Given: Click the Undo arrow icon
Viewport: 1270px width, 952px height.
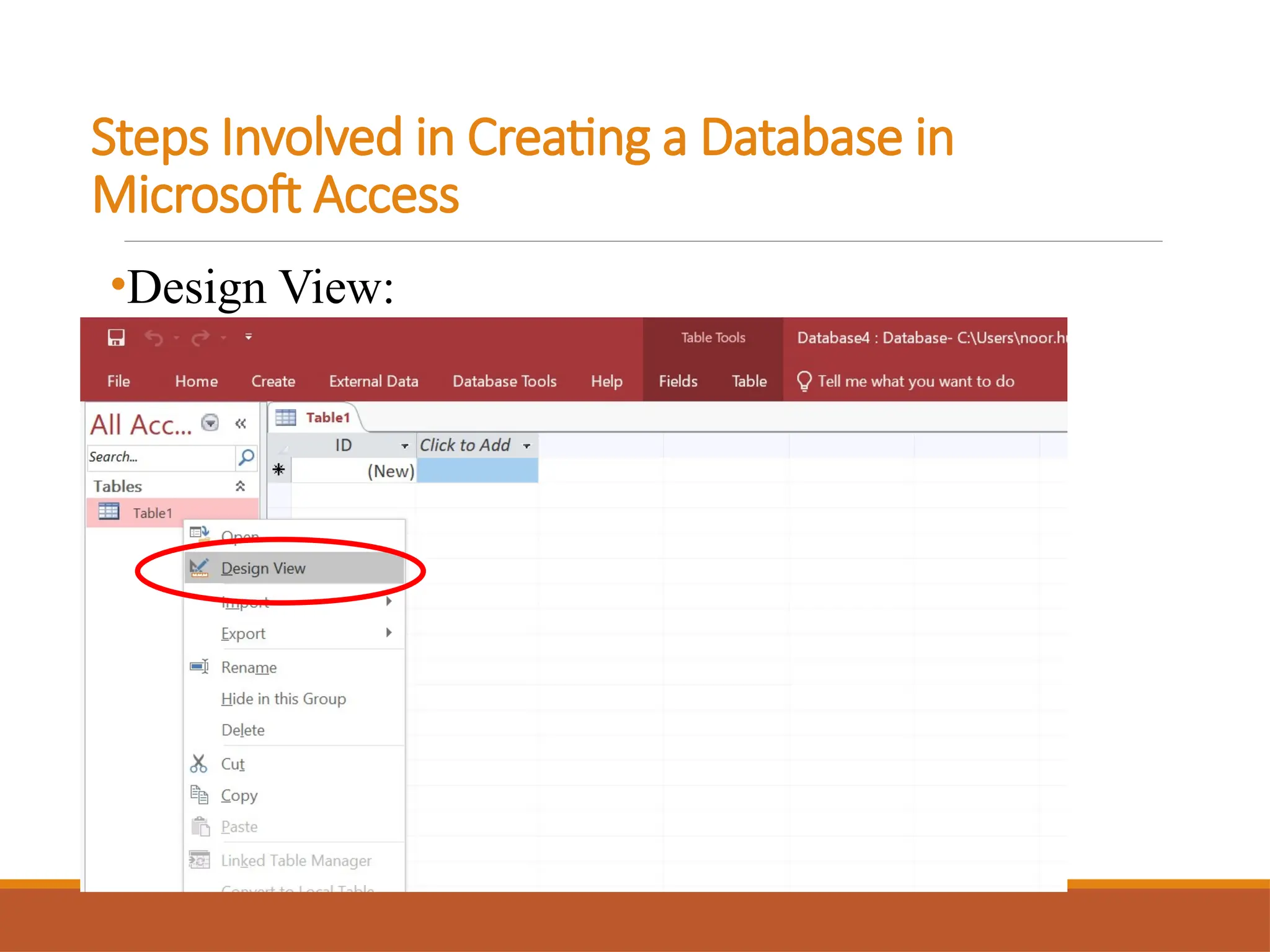Looking at the screenshot, I should (154, 338).
